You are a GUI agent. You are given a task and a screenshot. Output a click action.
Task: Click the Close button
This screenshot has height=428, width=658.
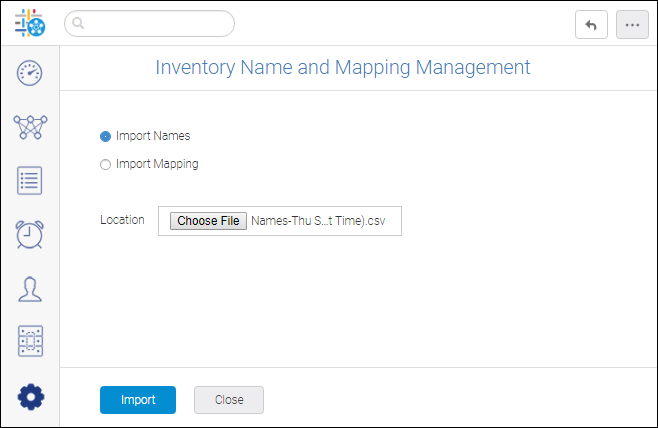pos(229,400)
